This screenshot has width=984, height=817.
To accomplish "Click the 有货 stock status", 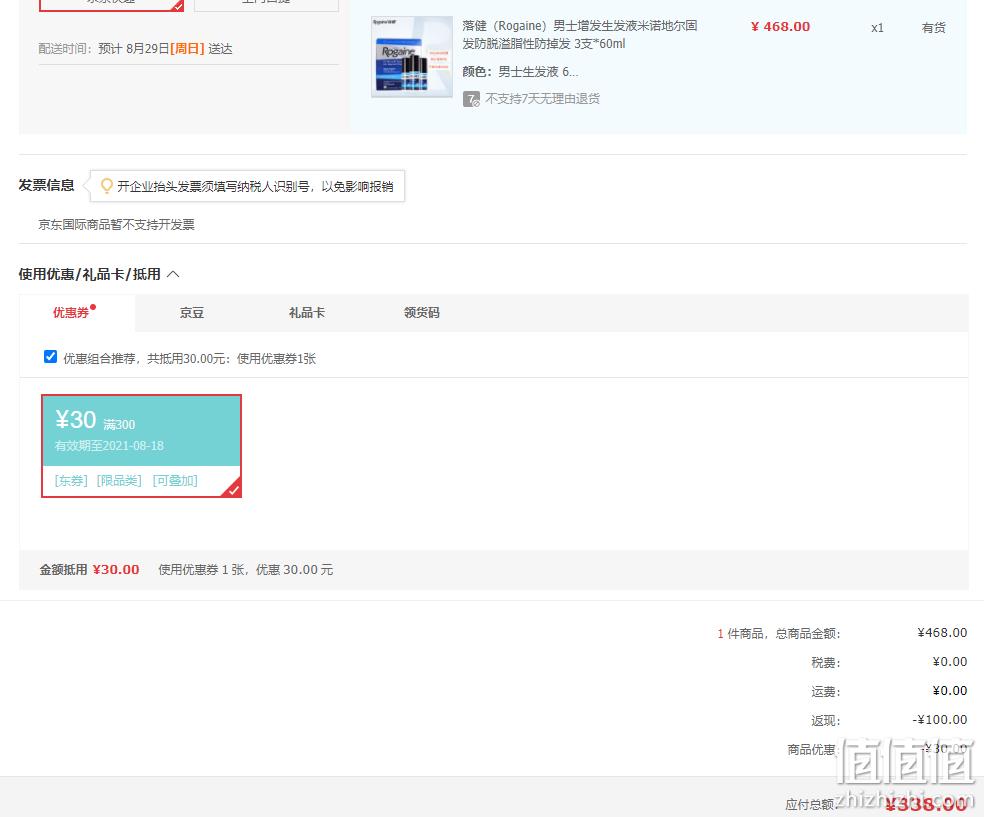I will coord(933,28).
